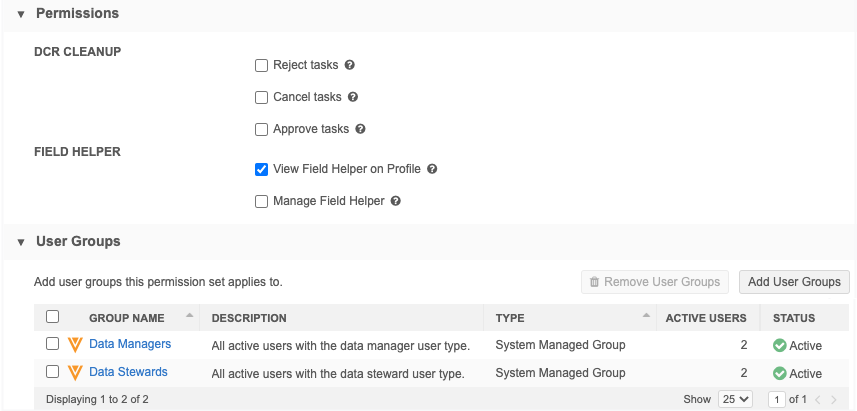Click the page number input field
Viewport: 857px width, 411px height.
click(777, 399)
